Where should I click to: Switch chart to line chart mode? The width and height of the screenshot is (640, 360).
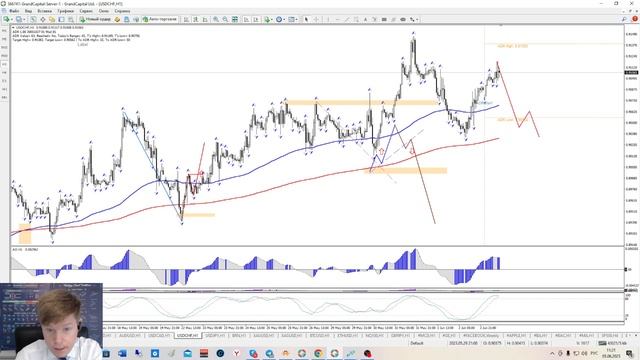pos(205,19)
